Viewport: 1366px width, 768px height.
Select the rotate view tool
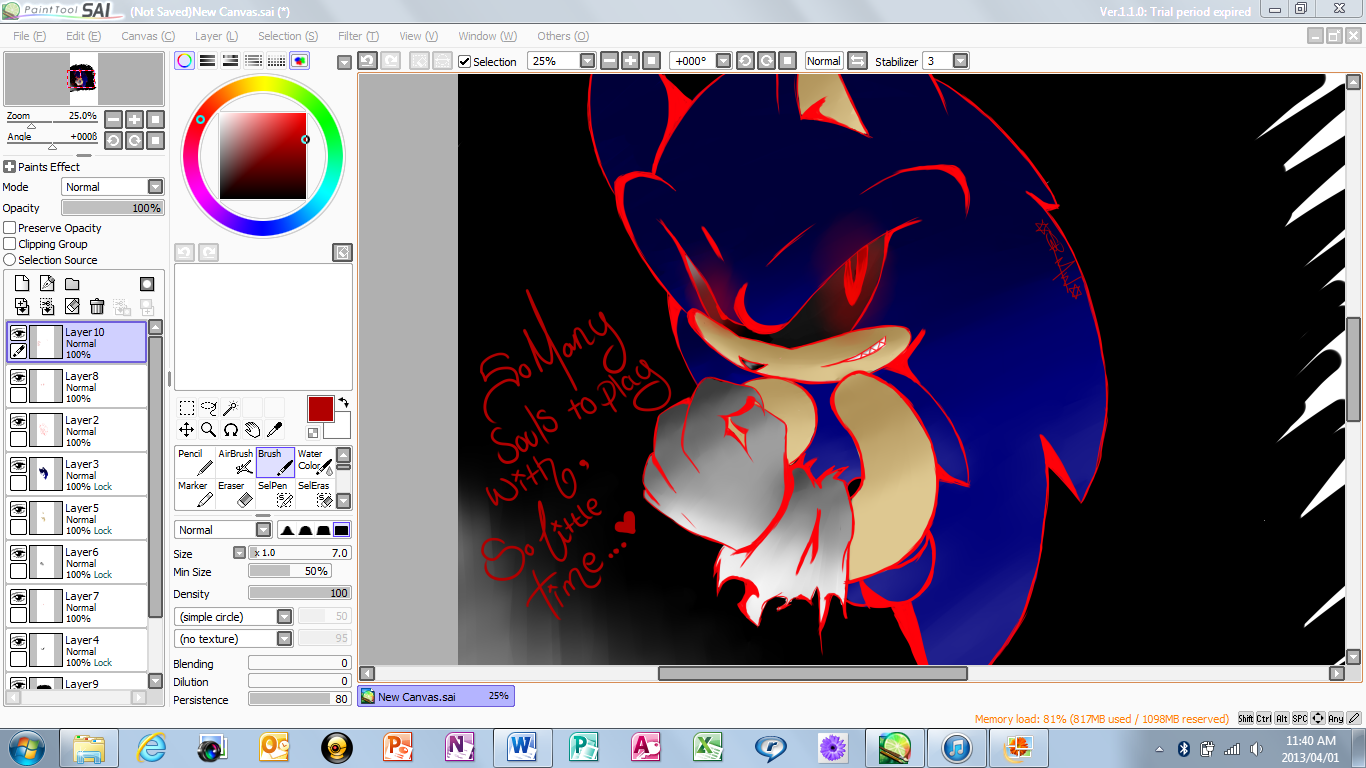pos(230,430)
